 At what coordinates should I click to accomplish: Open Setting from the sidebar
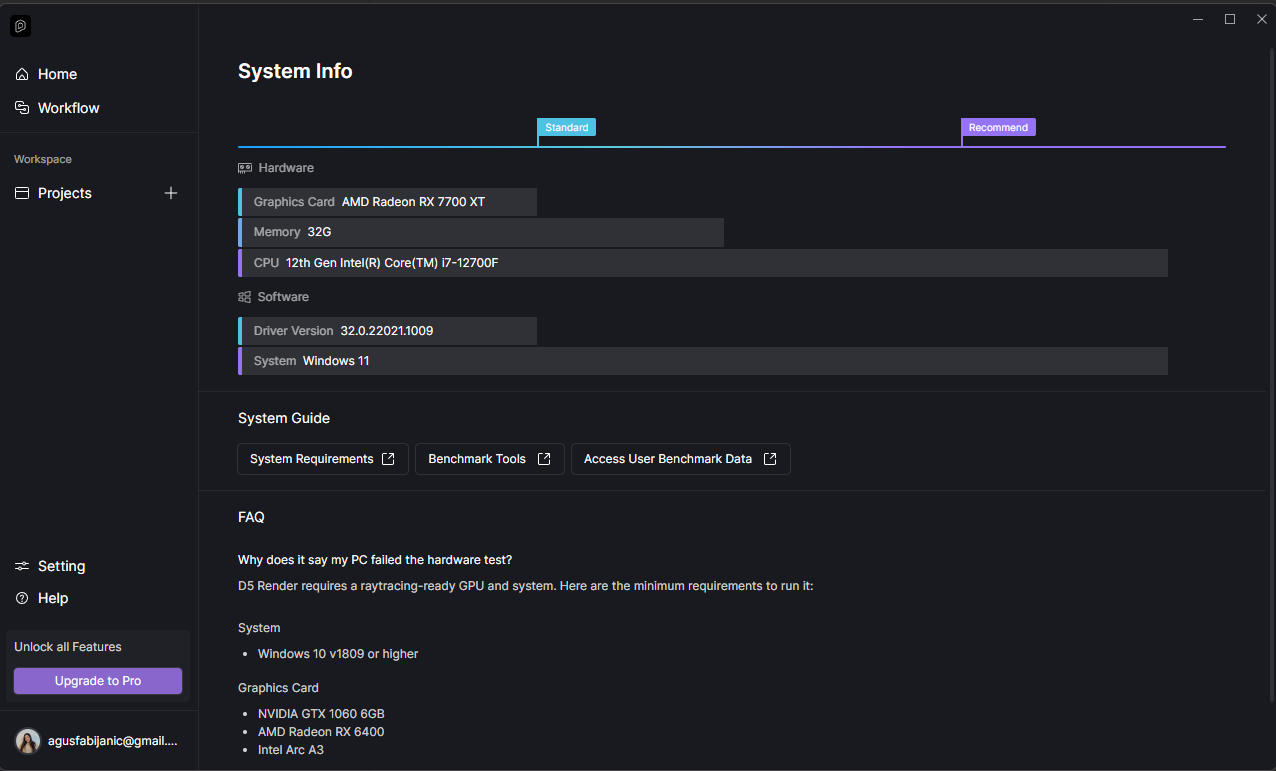pos(61,566)
